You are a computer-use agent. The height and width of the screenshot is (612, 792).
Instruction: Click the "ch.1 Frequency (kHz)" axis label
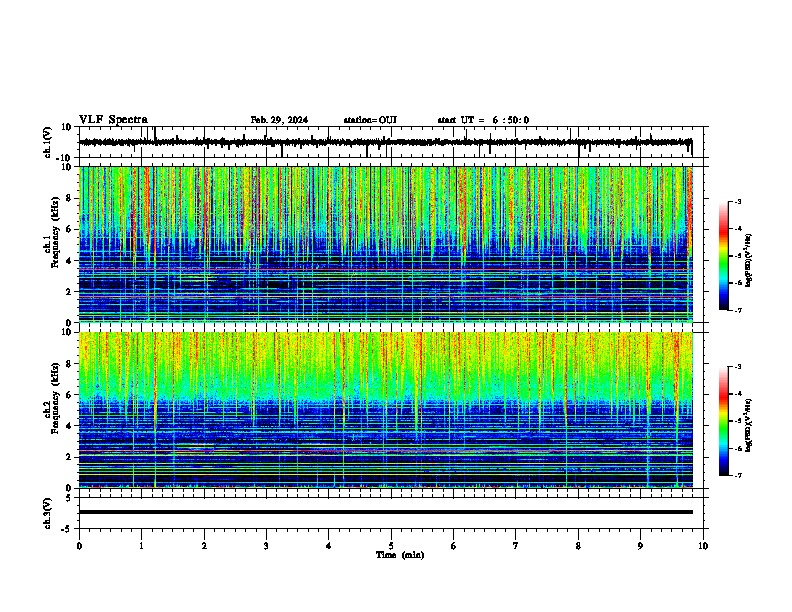click(51, 231)
